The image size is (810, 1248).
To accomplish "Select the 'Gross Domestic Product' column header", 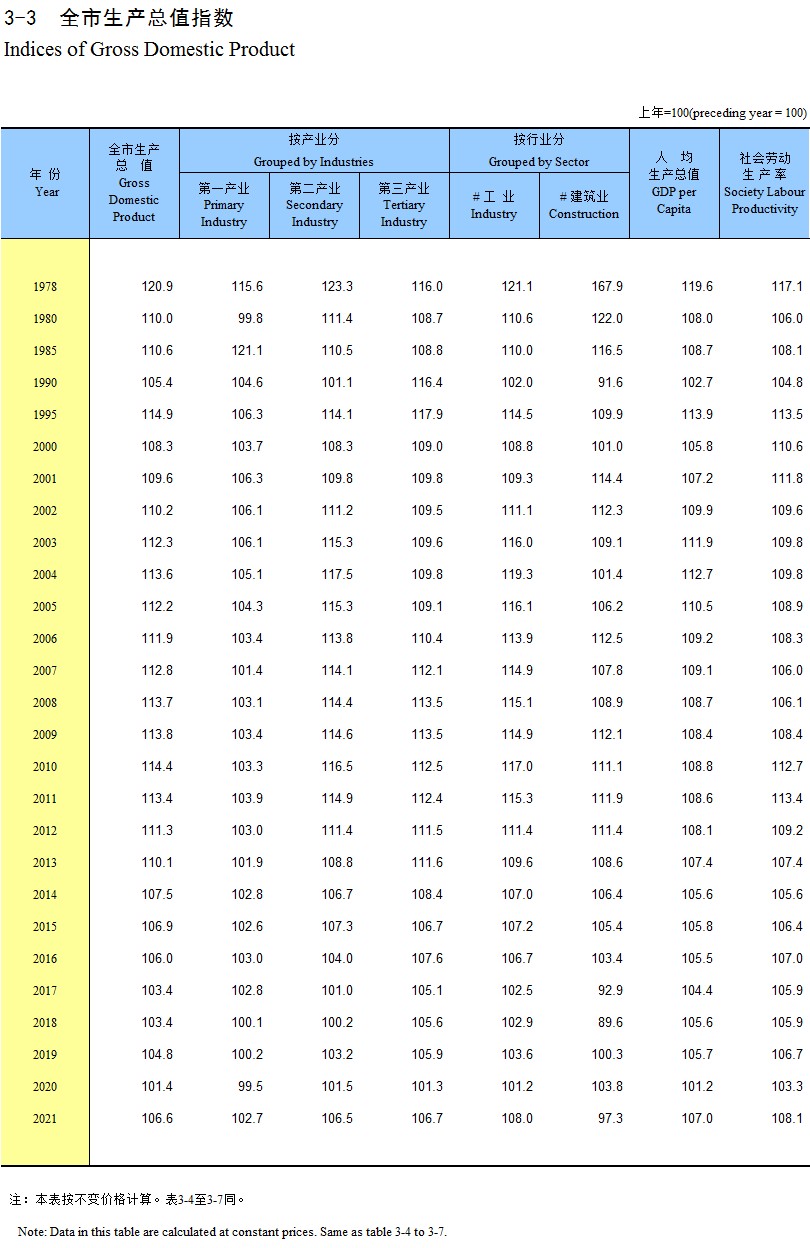I will click(x=134, y=183).
